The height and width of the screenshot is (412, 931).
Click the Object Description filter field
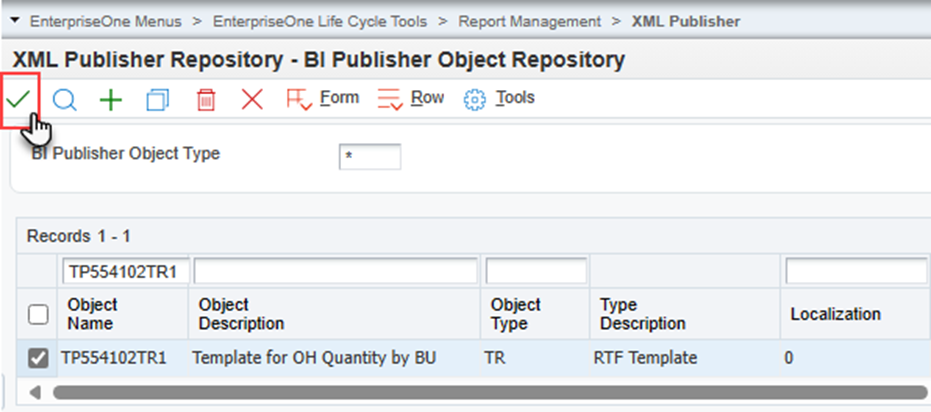coord(335,271)
